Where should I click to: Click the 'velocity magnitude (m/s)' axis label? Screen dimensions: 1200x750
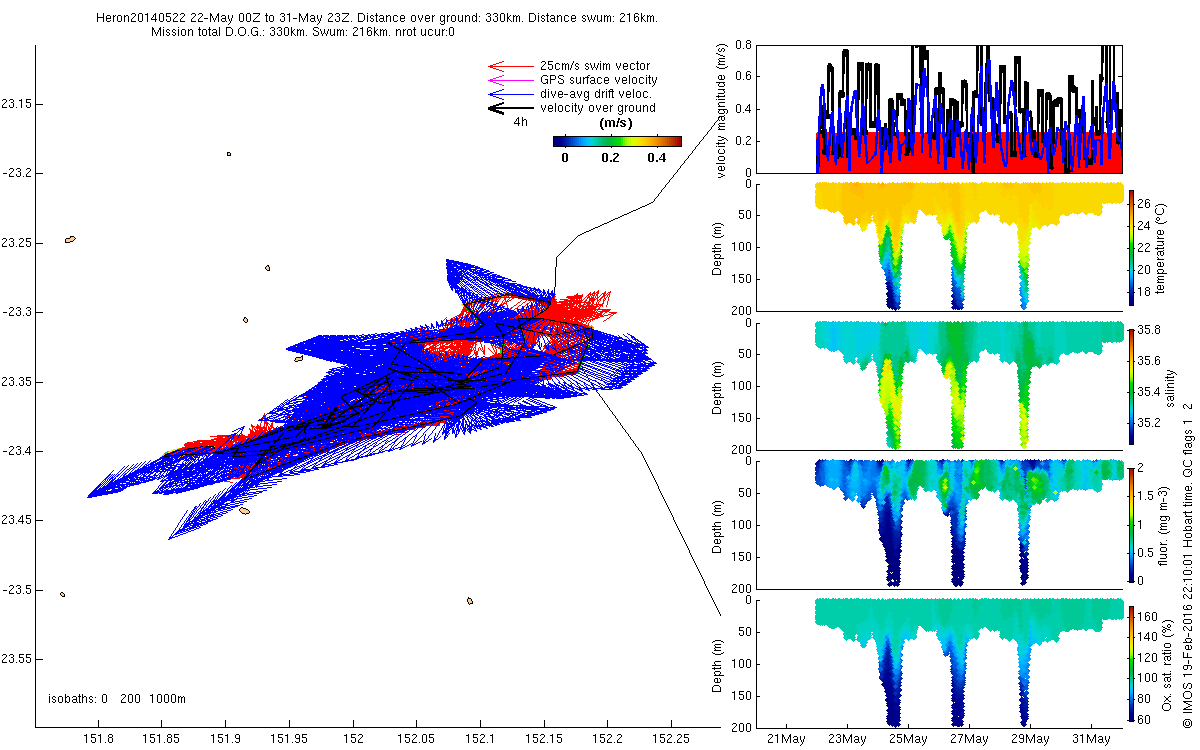[722, 110]
